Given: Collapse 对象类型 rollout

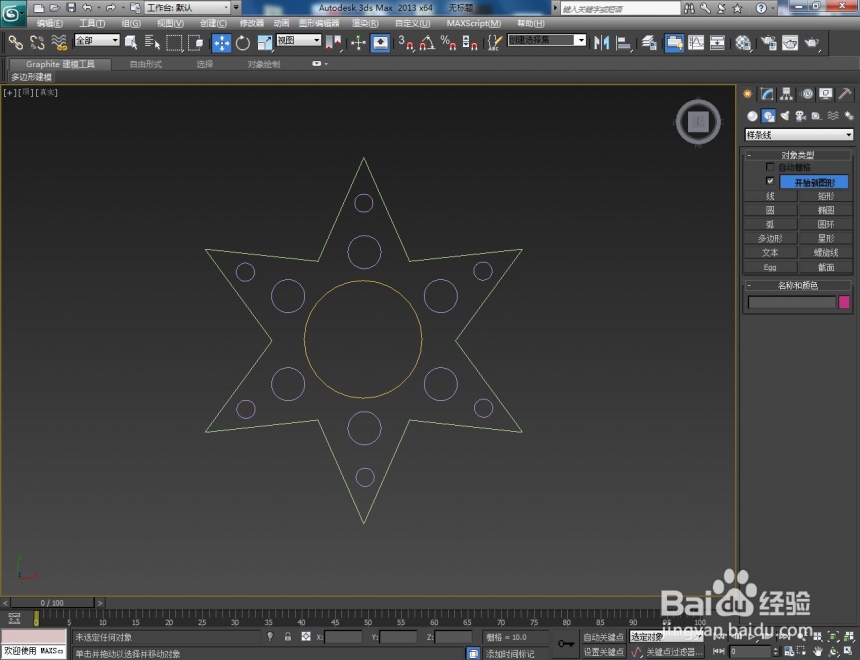Looking at the screenshot, I should [x=797, y=155].
